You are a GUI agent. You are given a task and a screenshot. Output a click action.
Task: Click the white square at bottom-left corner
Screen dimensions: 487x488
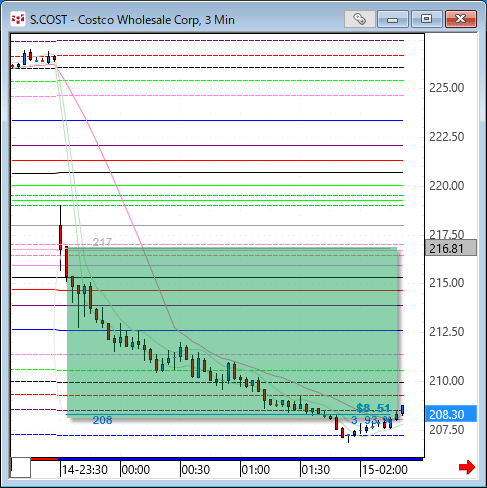pos(21,468)
